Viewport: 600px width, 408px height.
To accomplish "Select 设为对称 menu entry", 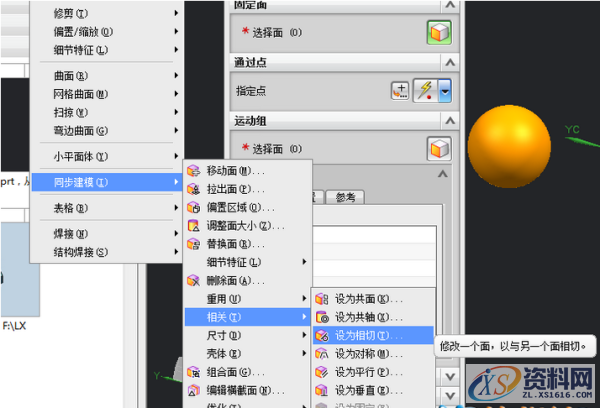I will click(x=371, y=354).
